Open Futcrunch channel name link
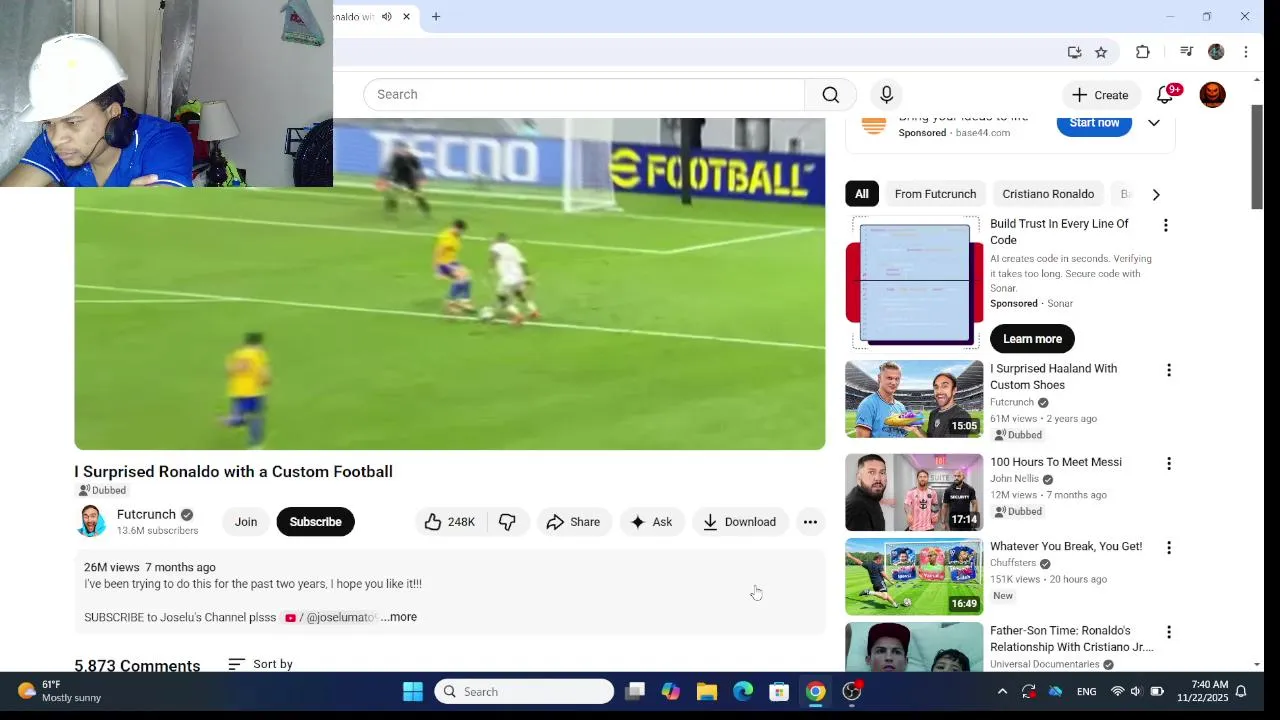Screen dimensions: 1280x720 (146, 514)
